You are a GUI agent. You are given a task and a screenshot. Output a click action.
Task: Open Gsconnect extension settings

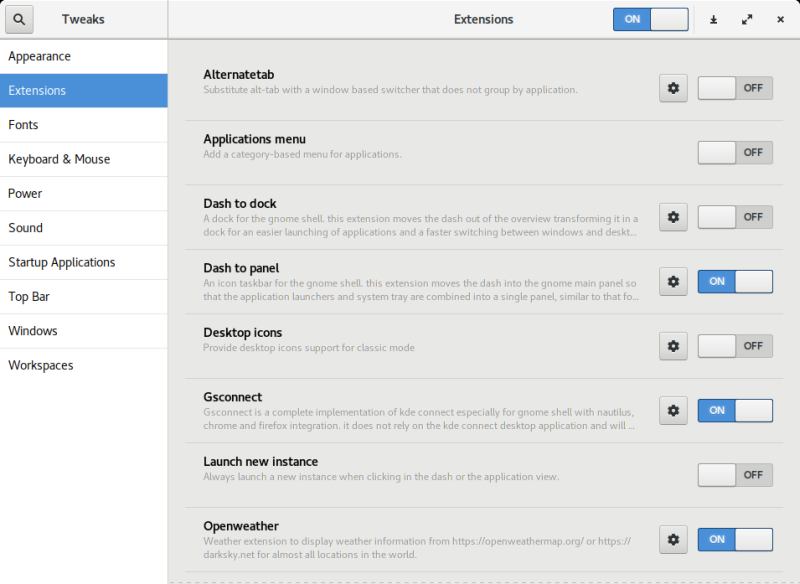click(673, 410)
